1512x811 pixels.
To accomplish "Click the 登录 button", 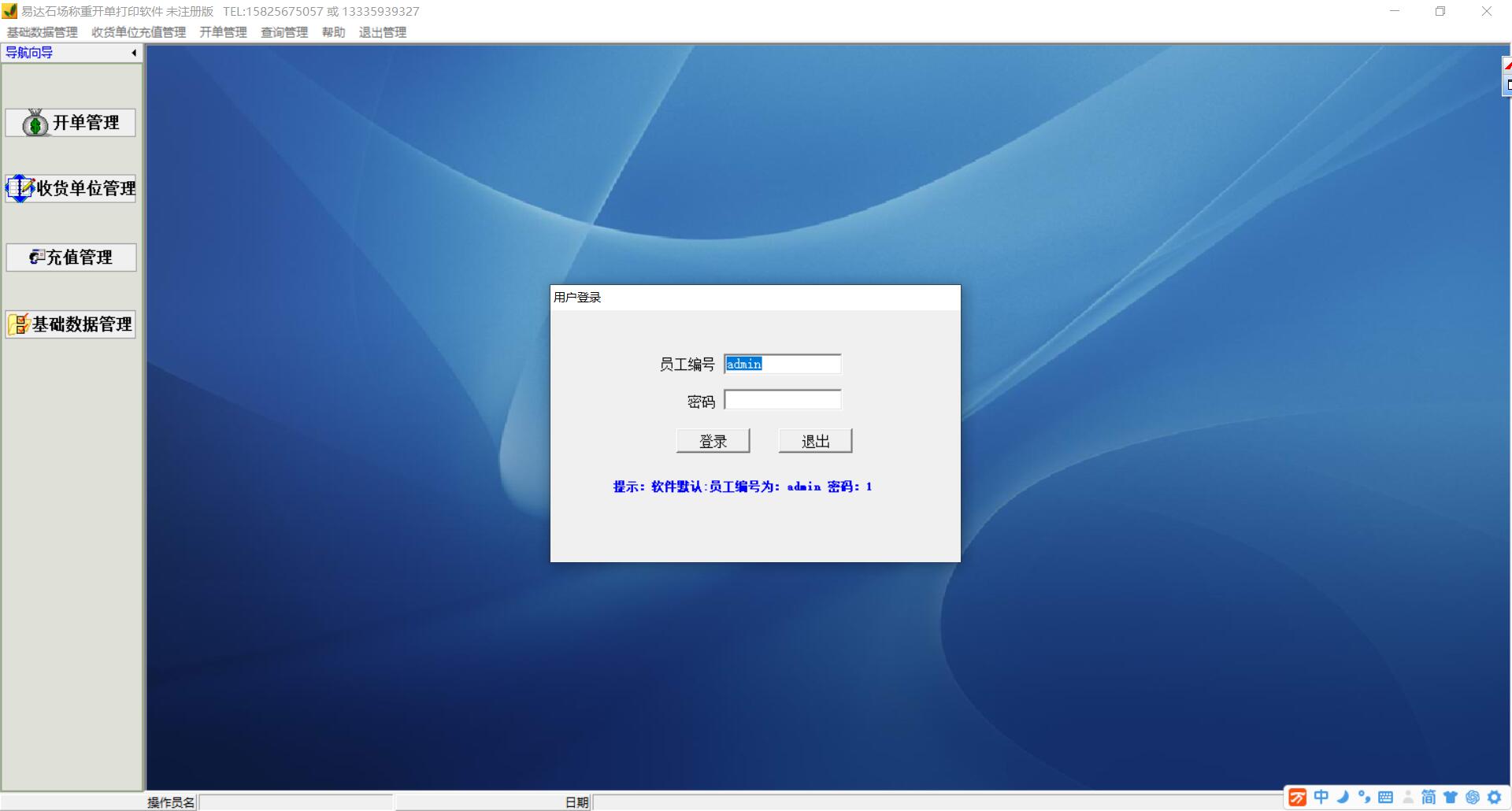I will [713, 441].
